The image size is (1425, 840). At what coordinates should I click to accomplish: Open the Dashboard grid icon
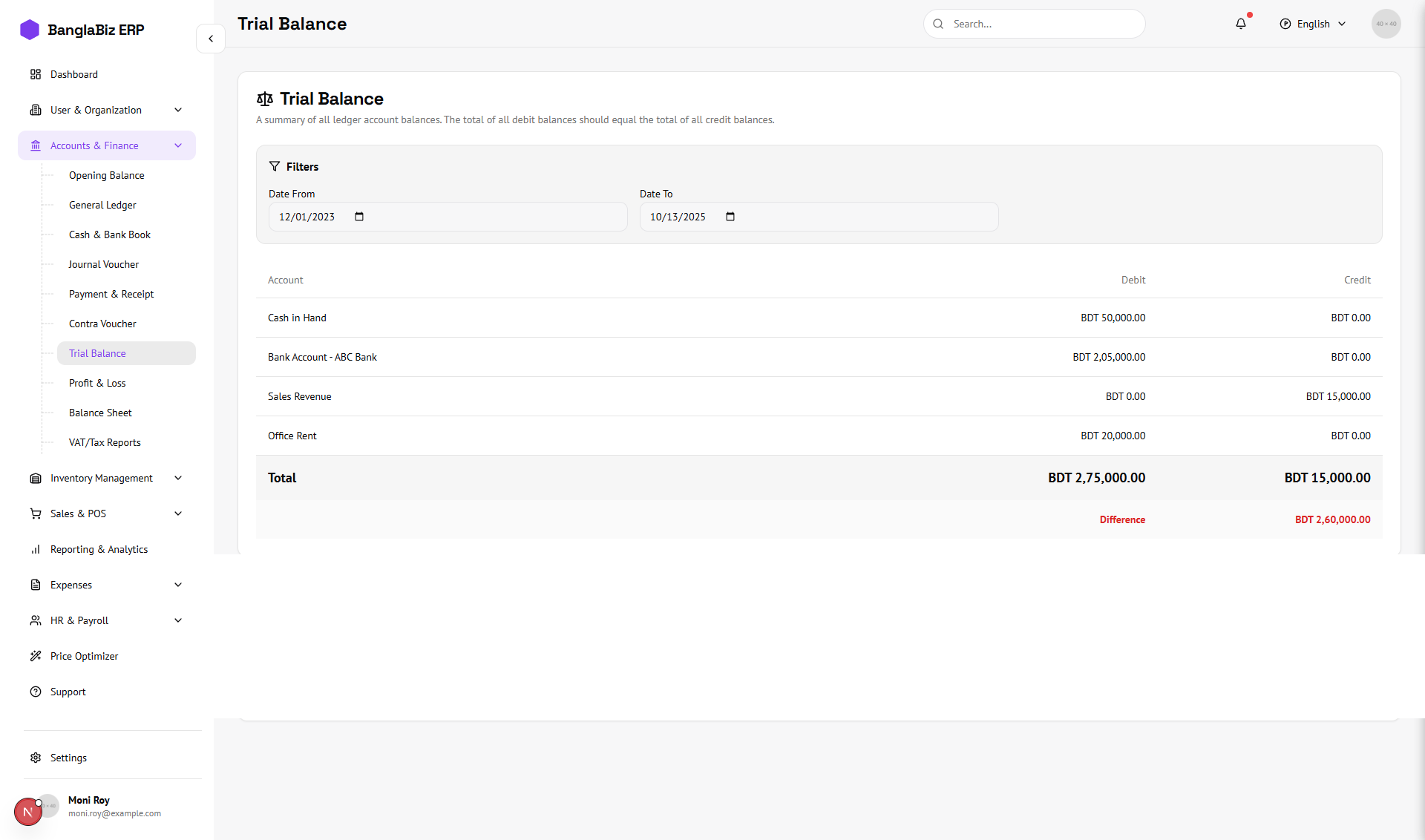pos(36,74)
